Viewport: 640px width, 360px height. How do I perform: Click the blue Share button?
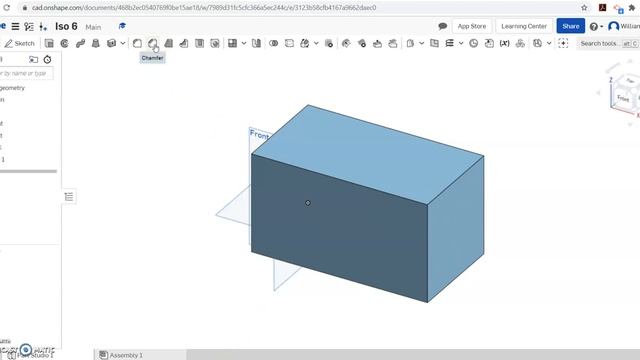point(571,26)
